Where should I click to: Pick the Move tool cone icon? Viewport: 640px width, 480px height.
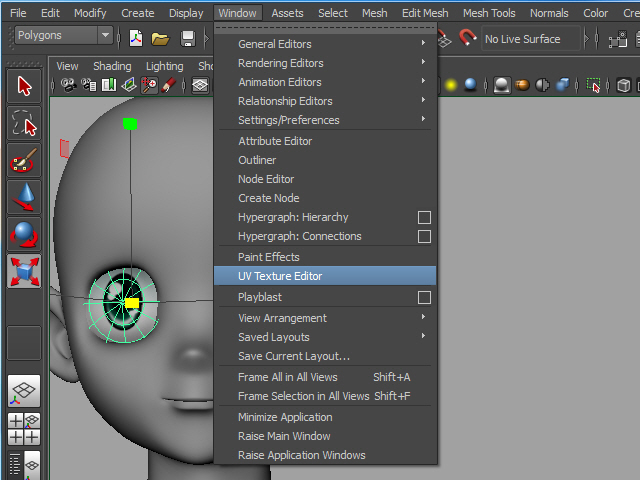tap(24, 197)
